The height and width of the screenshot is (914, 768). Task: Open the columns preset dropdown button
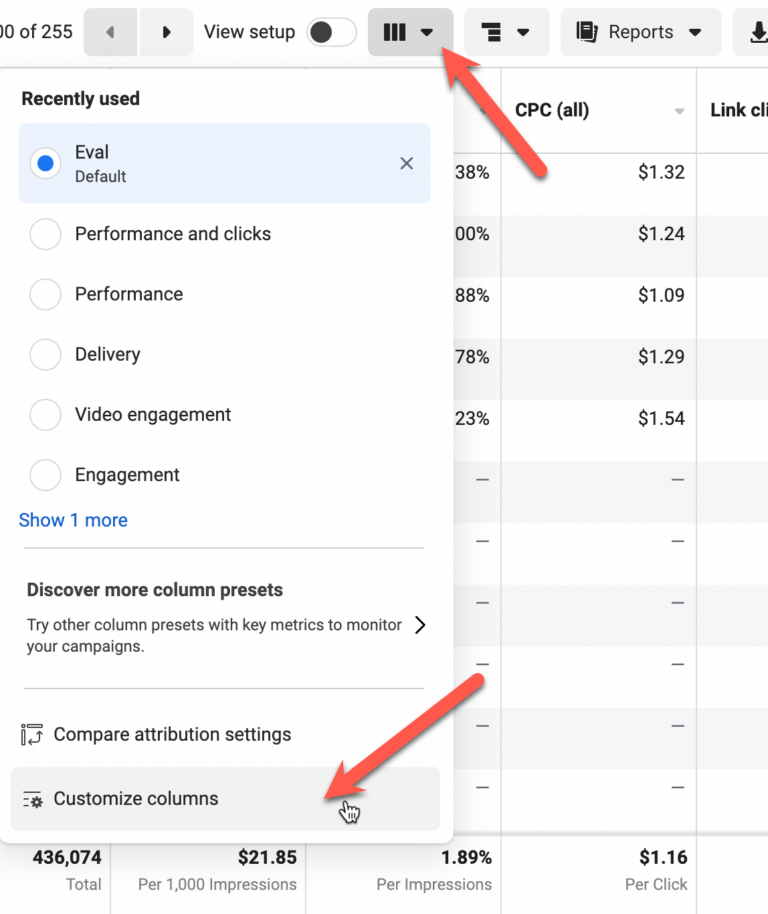point(409,32)
